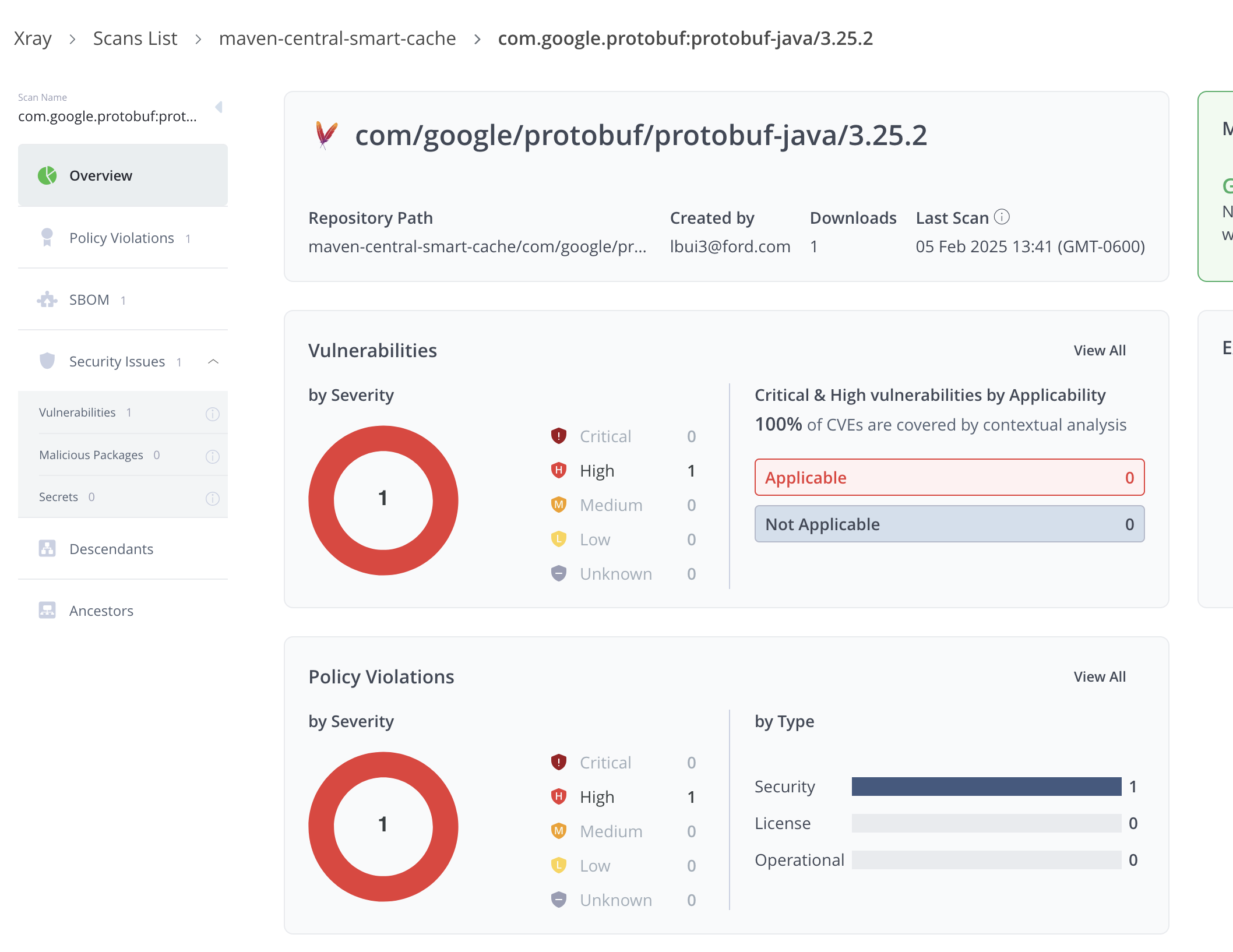The height and width of the screenshot is (952, 1233).
Task: Open the Ancestors sidebar item
Action: click(123, 611)
